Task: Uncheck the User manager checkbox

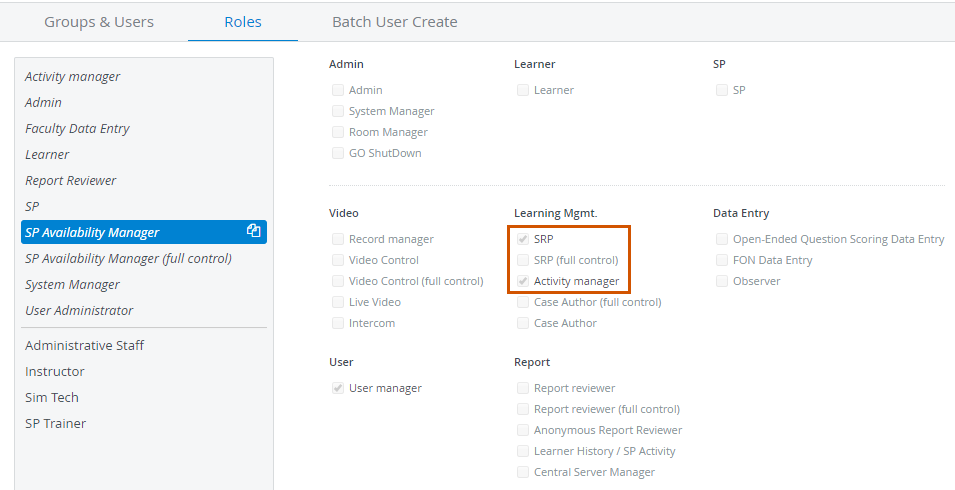Action: 337,388
